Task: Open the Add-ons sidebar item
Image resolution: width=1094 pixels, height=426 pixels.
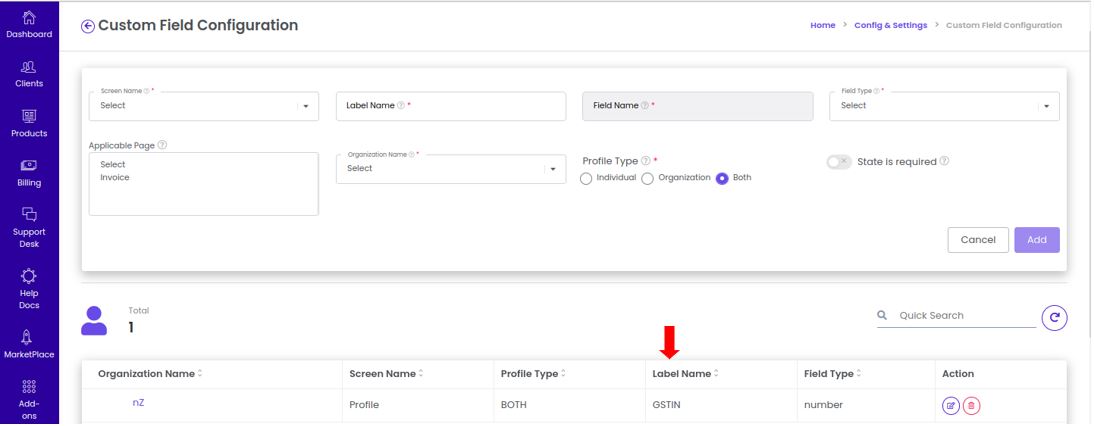Action: coord(29,401)
